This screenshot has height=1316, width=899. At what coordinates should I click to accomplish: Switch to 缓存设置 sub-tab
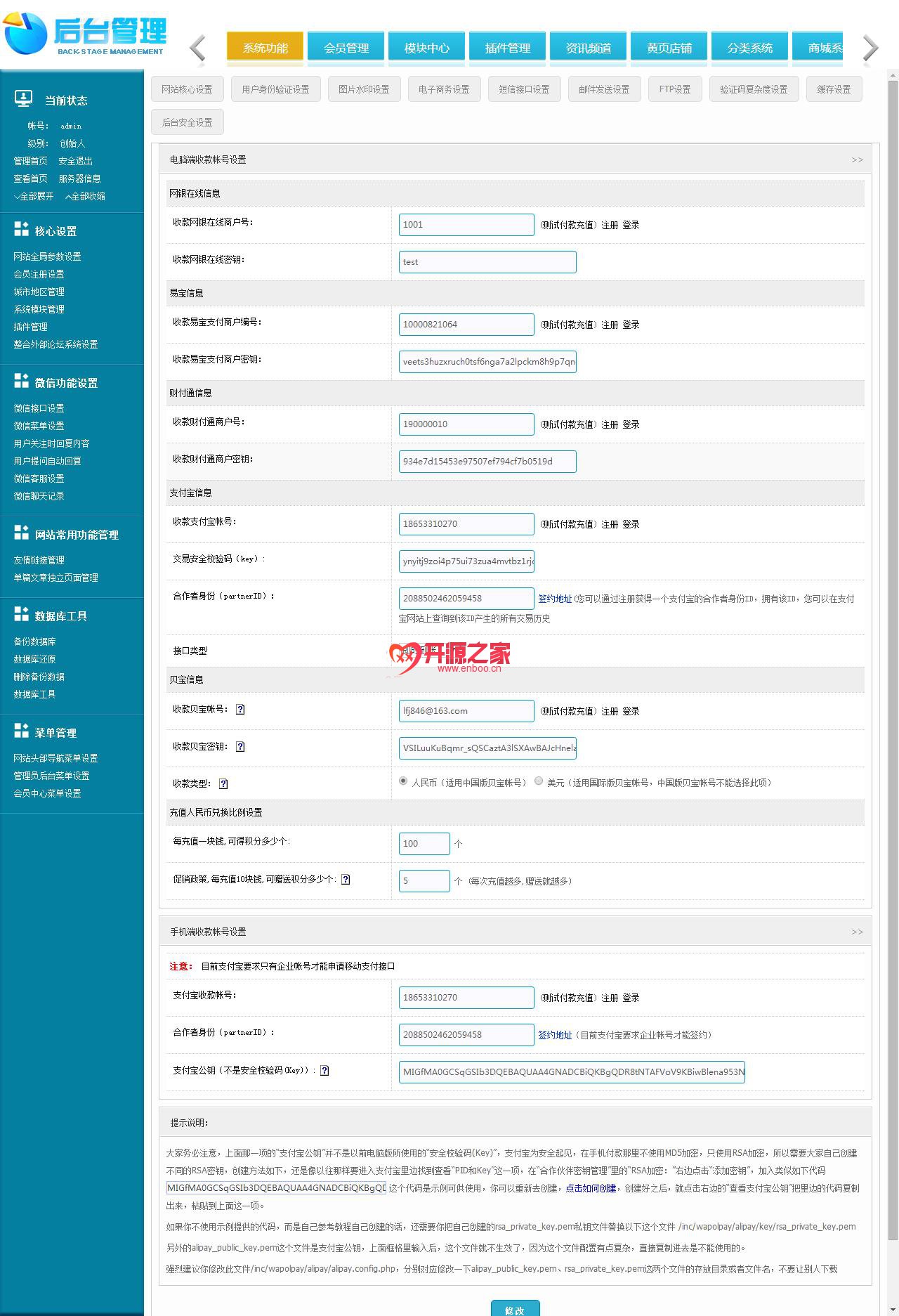pyautogui.click(x=834, y=89)
